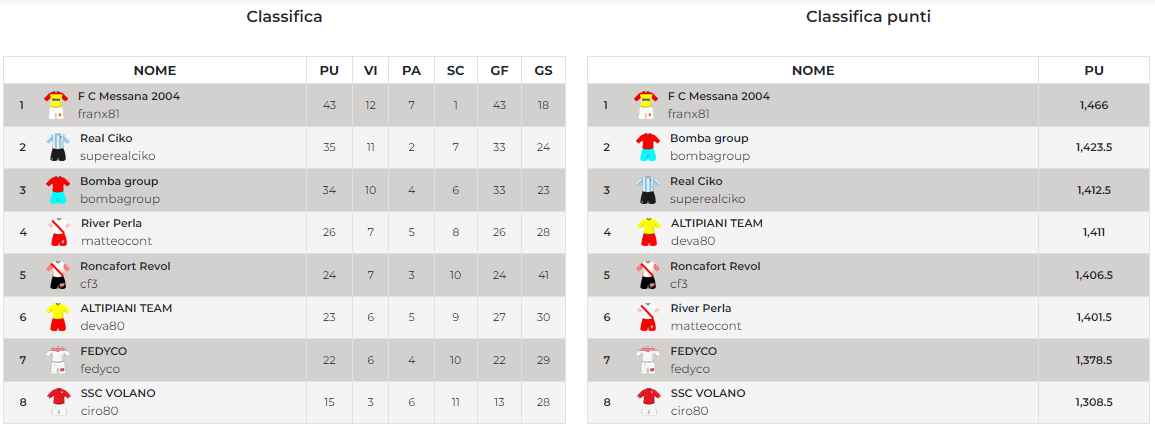The height and width of the screenshot is (424, 1155).
Task: Click ALTIPIANI TEAM yellow jersey in Classifica table
Action: pyautogui.click(x=57, y=317)
